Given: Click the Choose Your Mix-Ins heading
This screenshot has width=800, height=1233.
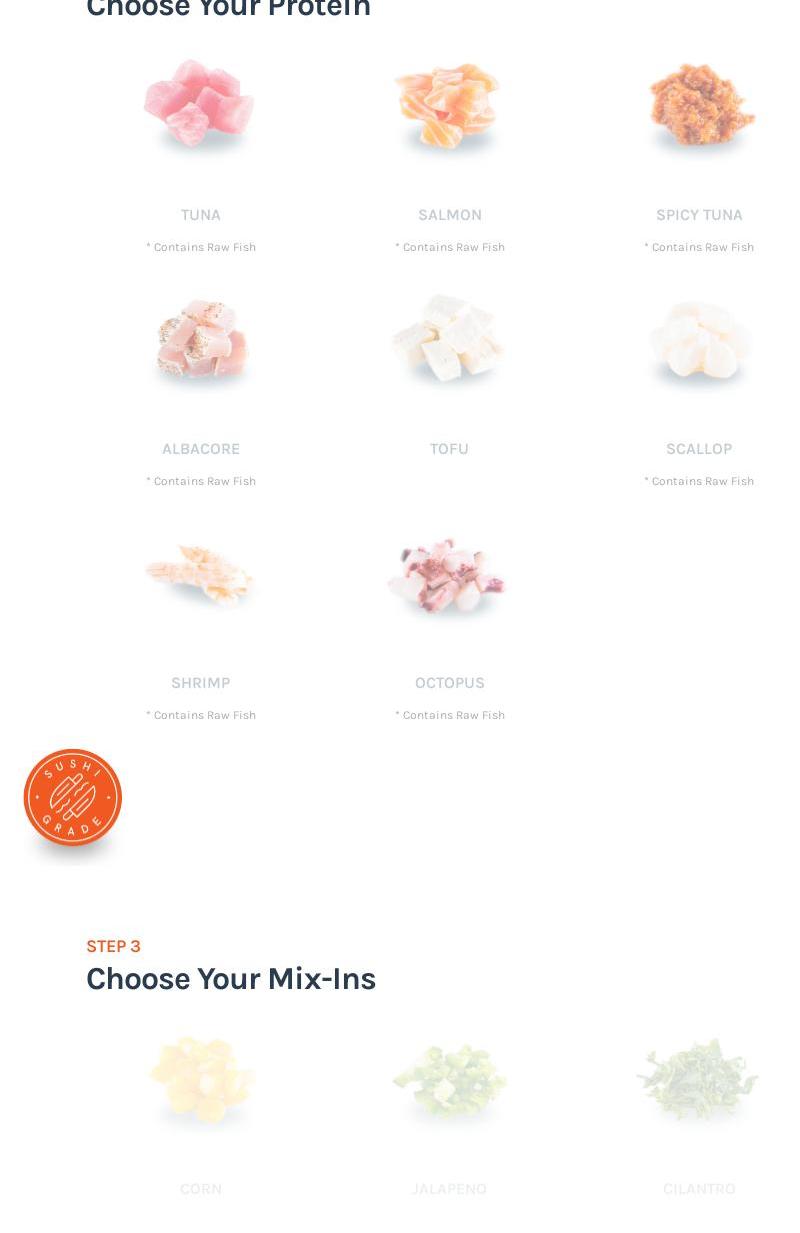Looking at the screenshot, I should 231,979.
